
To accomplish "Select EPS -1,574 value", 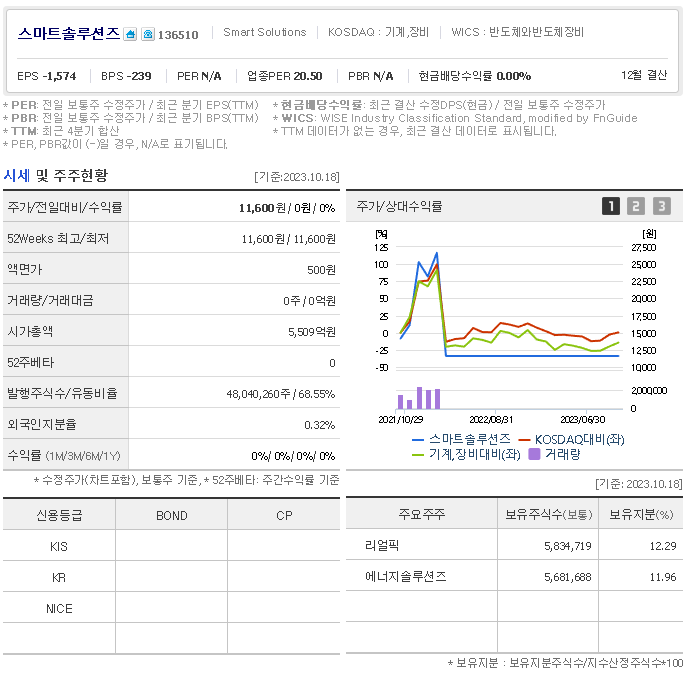I will 47,76.
